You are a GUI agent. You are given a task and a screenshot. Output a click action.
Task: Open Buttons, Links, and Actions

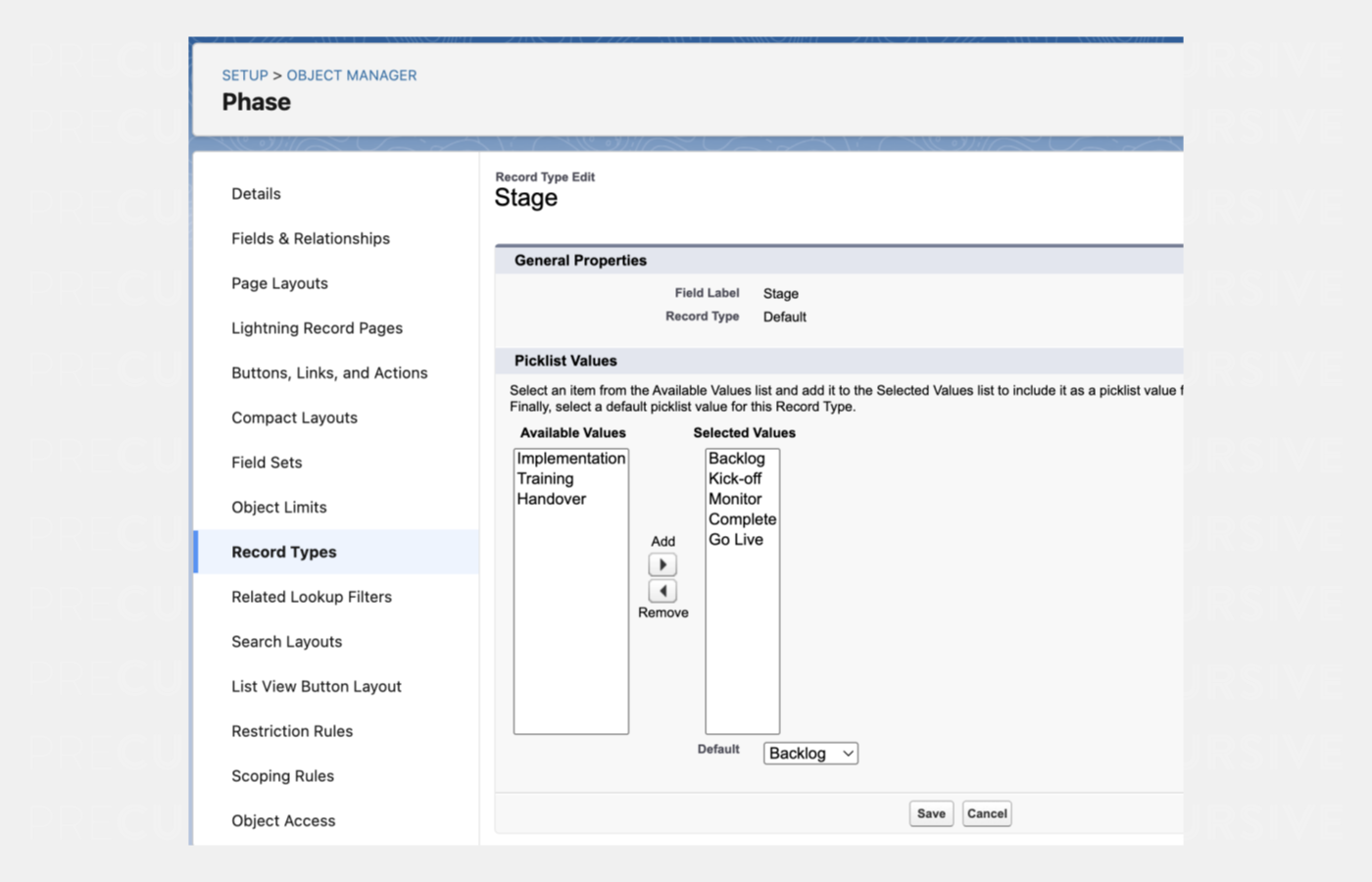point(329,372)
